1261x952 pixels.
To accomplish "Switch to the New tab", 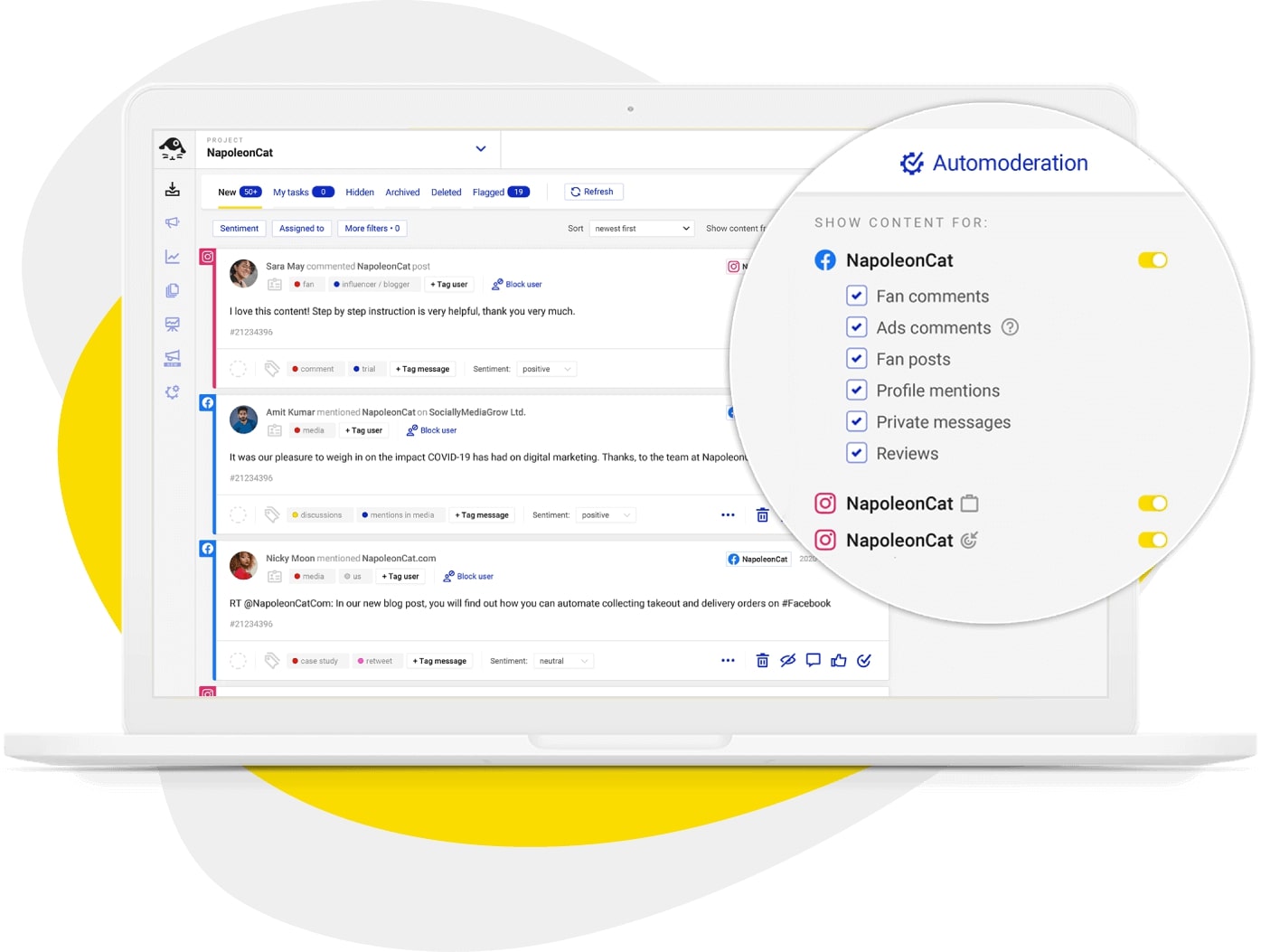I will click(x=240, y=193).
